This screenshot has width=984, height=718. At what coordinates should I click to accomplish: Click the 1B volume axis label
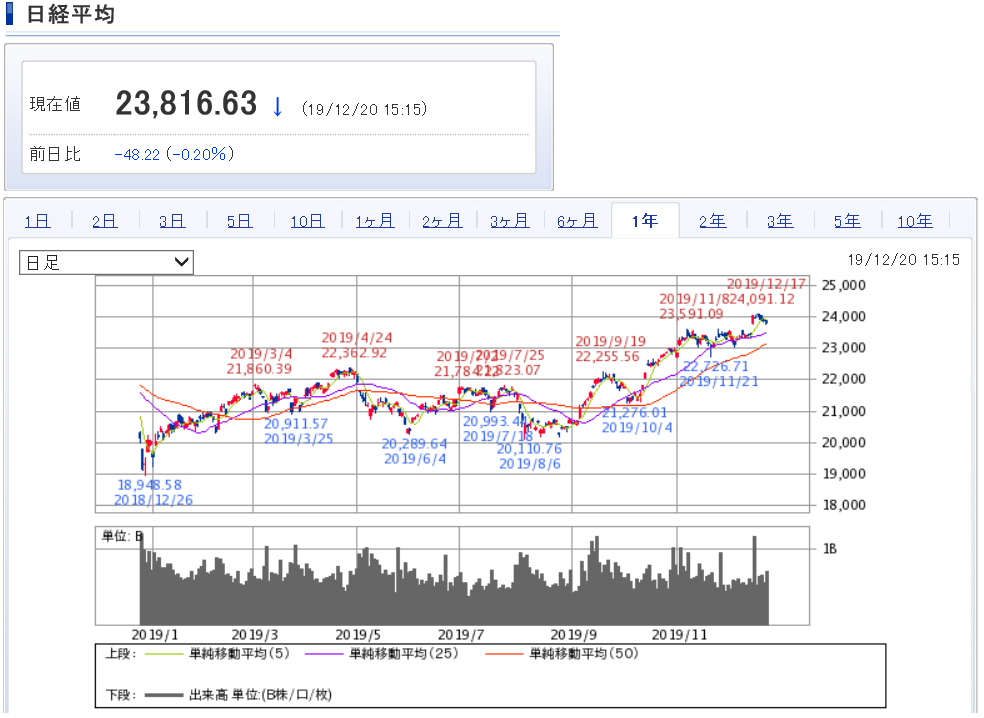tap(830, 549)
